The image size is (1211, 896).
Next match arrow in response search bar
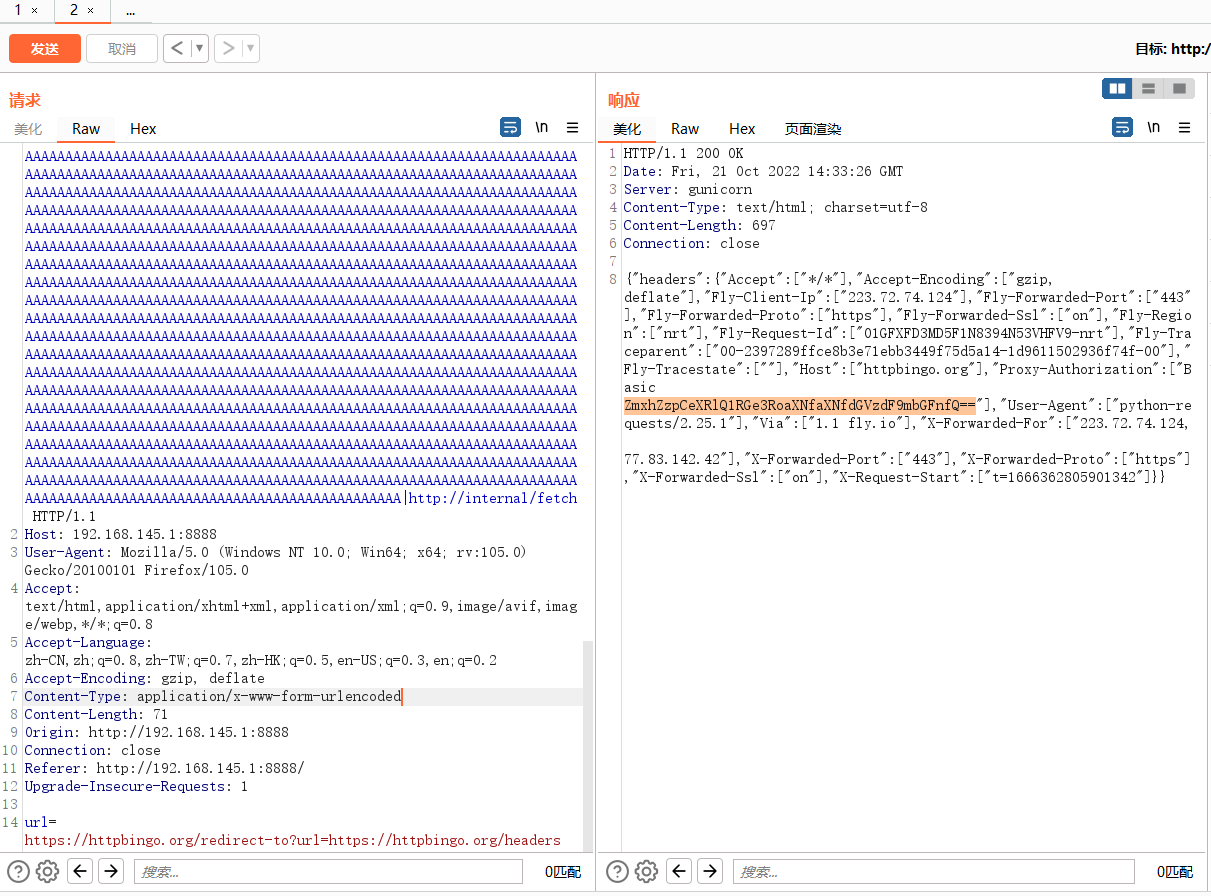pos(709,871)
